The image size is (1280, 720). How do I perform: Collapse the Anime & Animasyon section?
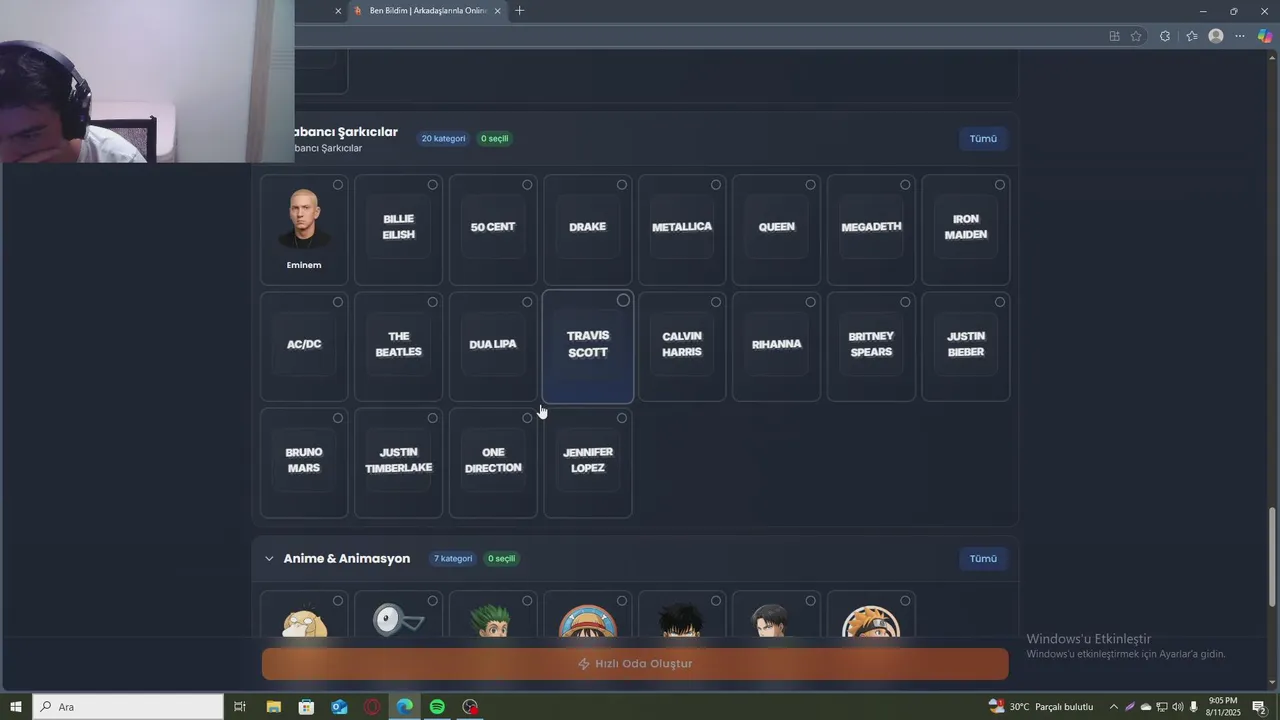point(269,559)
